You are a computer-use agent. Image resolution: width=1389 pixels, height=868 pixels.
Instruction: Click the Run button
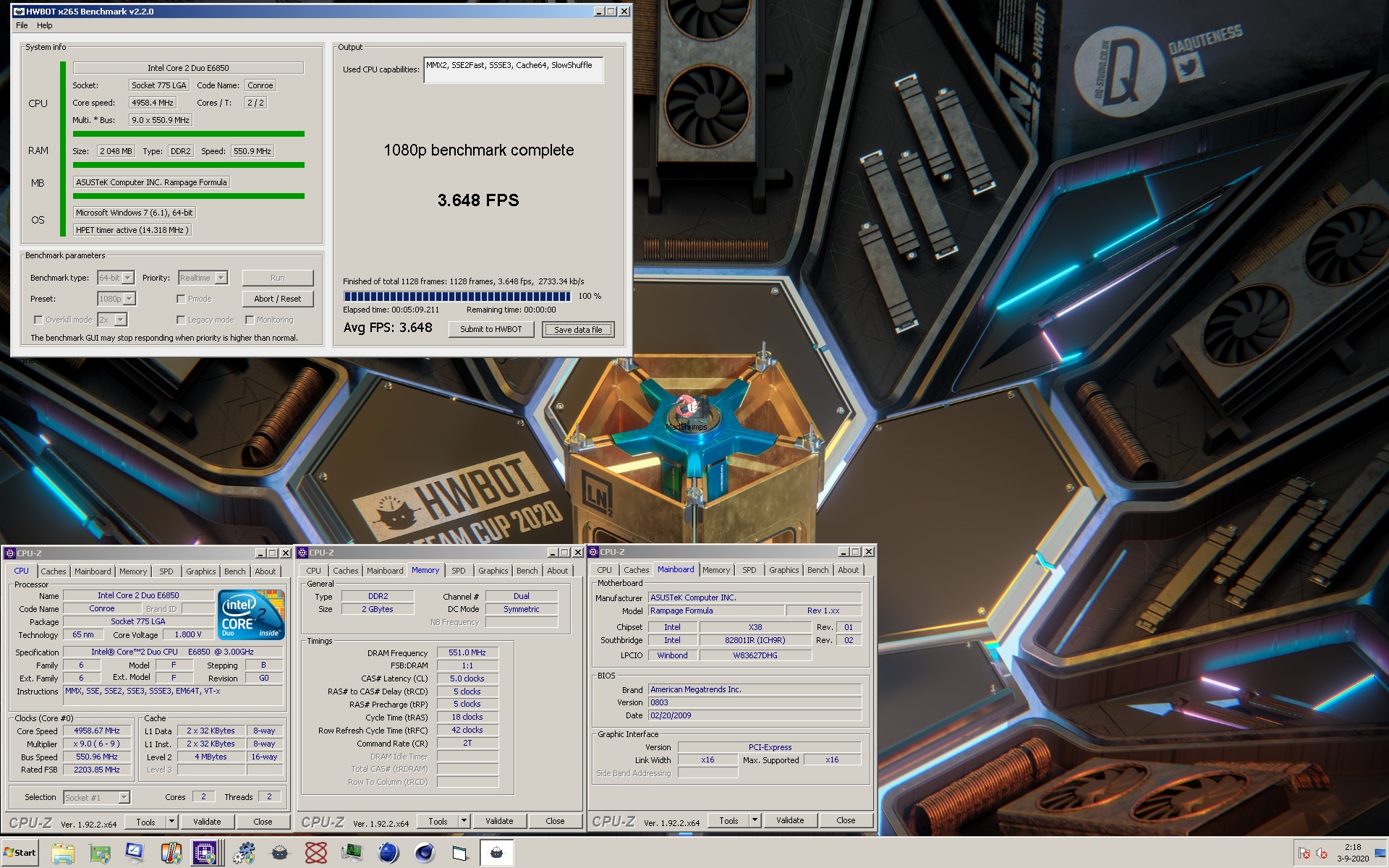coord(278,278)
